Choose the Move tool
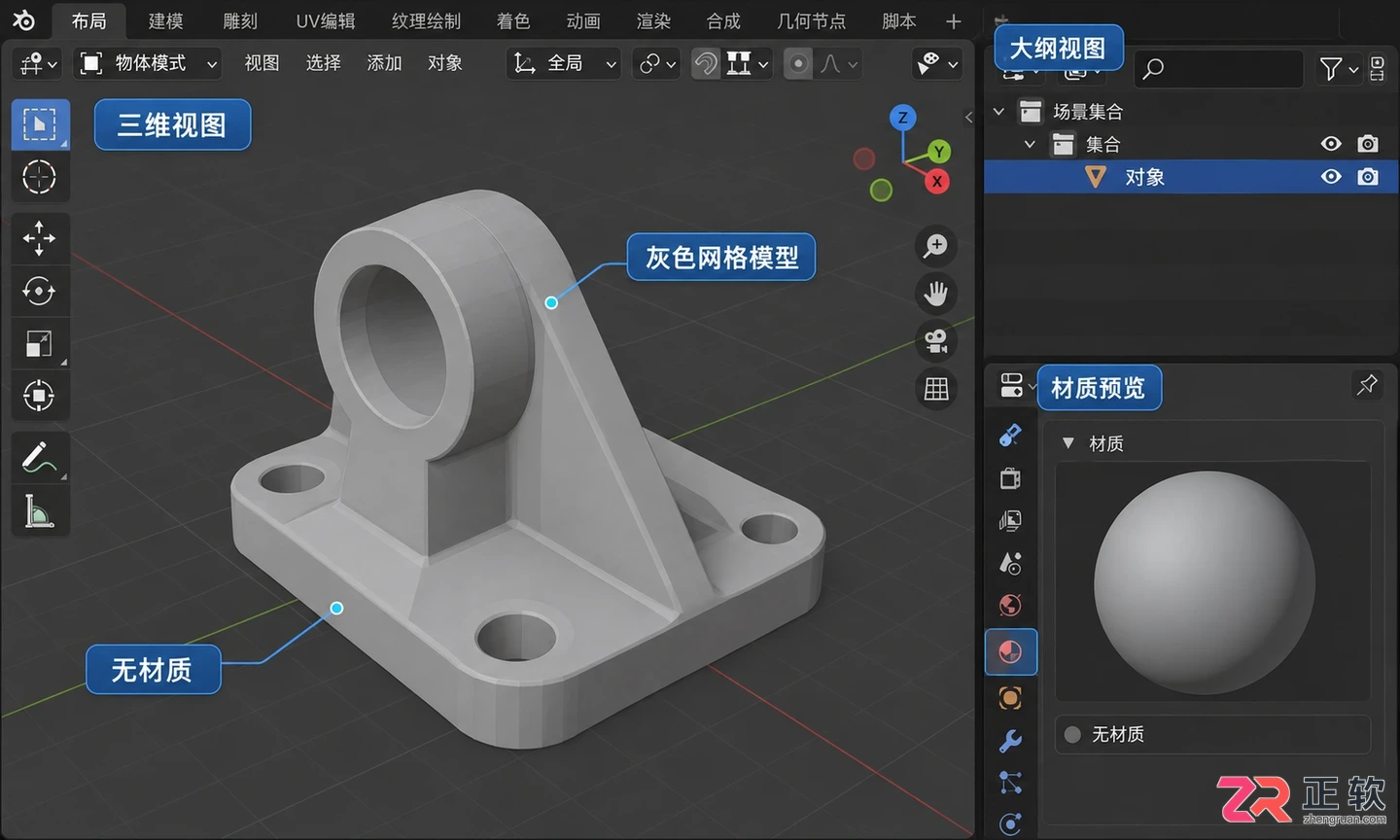The height and width of the screenshot is (840, 1400). click(x=40, y=238)
